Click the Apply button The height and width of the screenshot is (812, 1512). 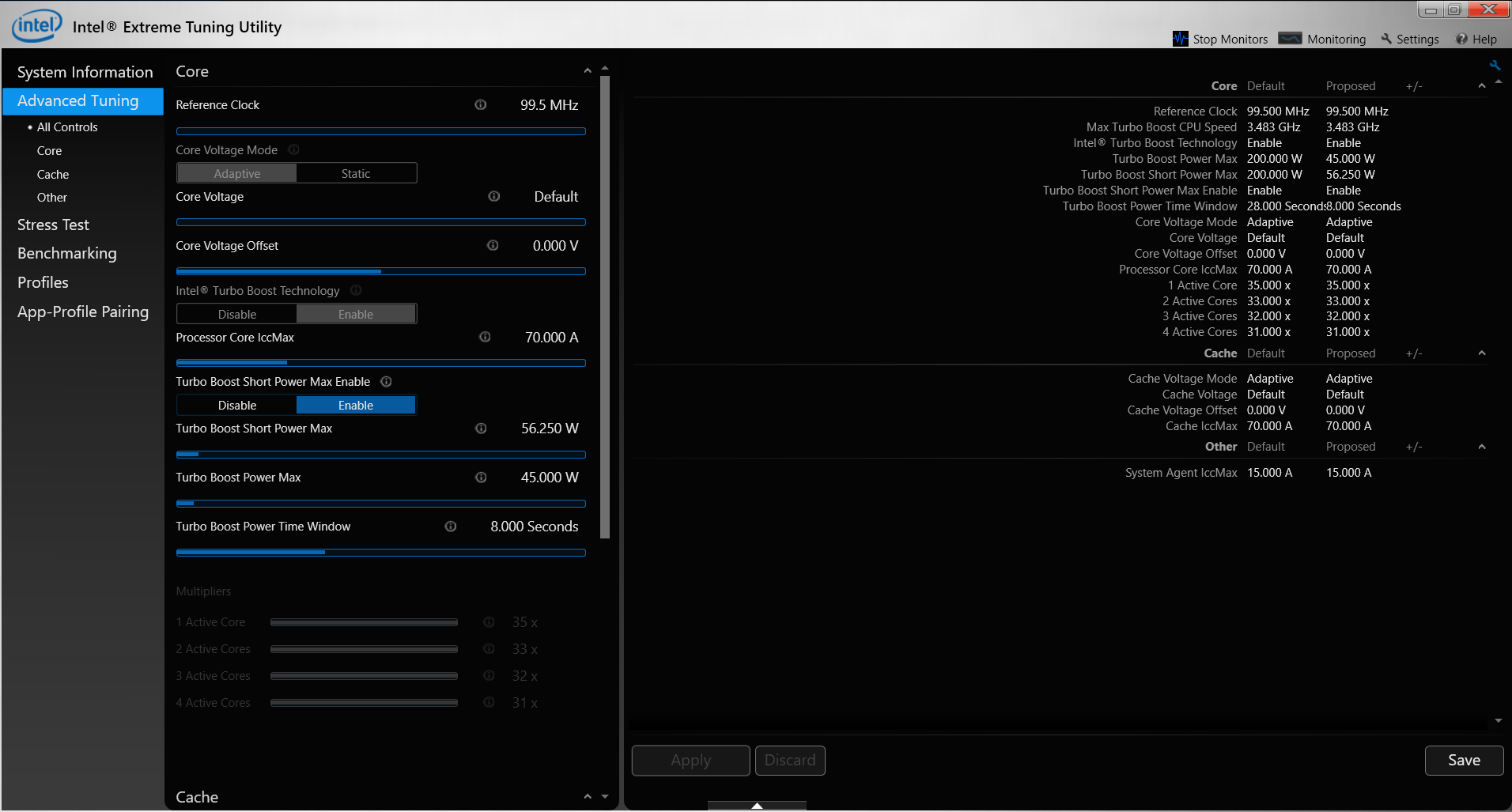[x=690, y=761]
